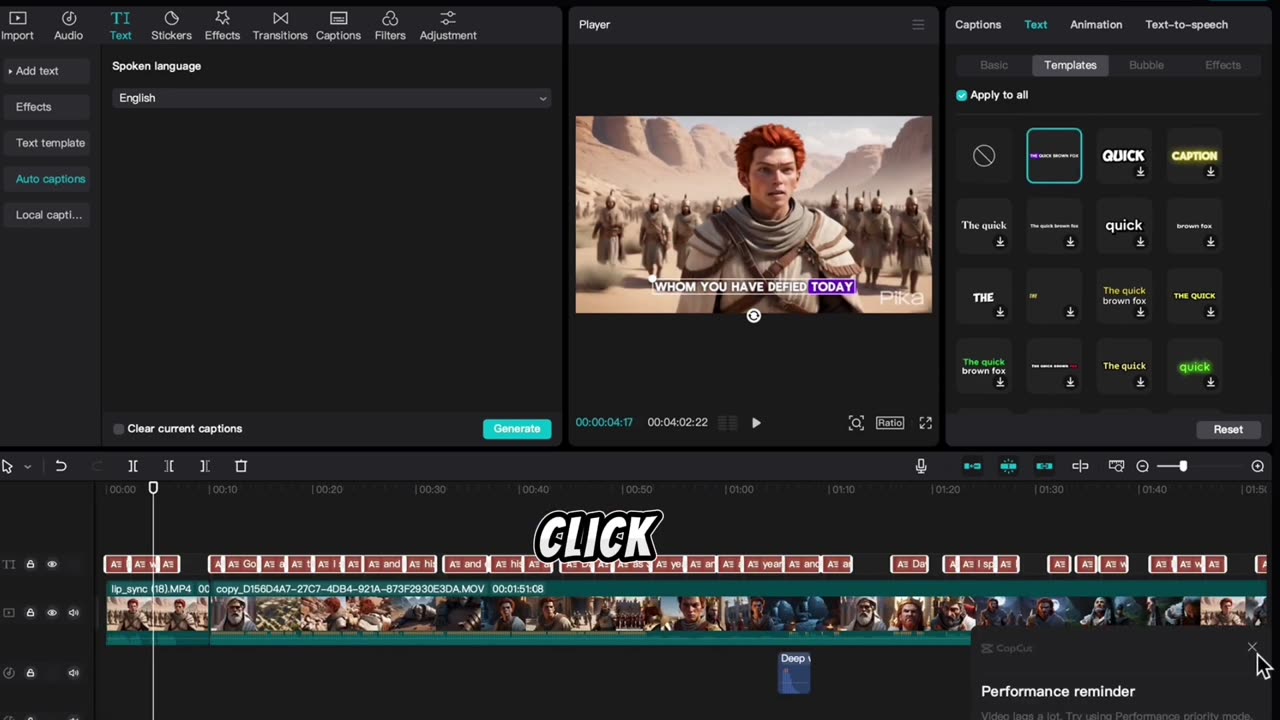This screenshot has width=1280, height=720.
Task: Adjust the timeline zoom slider handle
Action: click(x=1183, y=466)
